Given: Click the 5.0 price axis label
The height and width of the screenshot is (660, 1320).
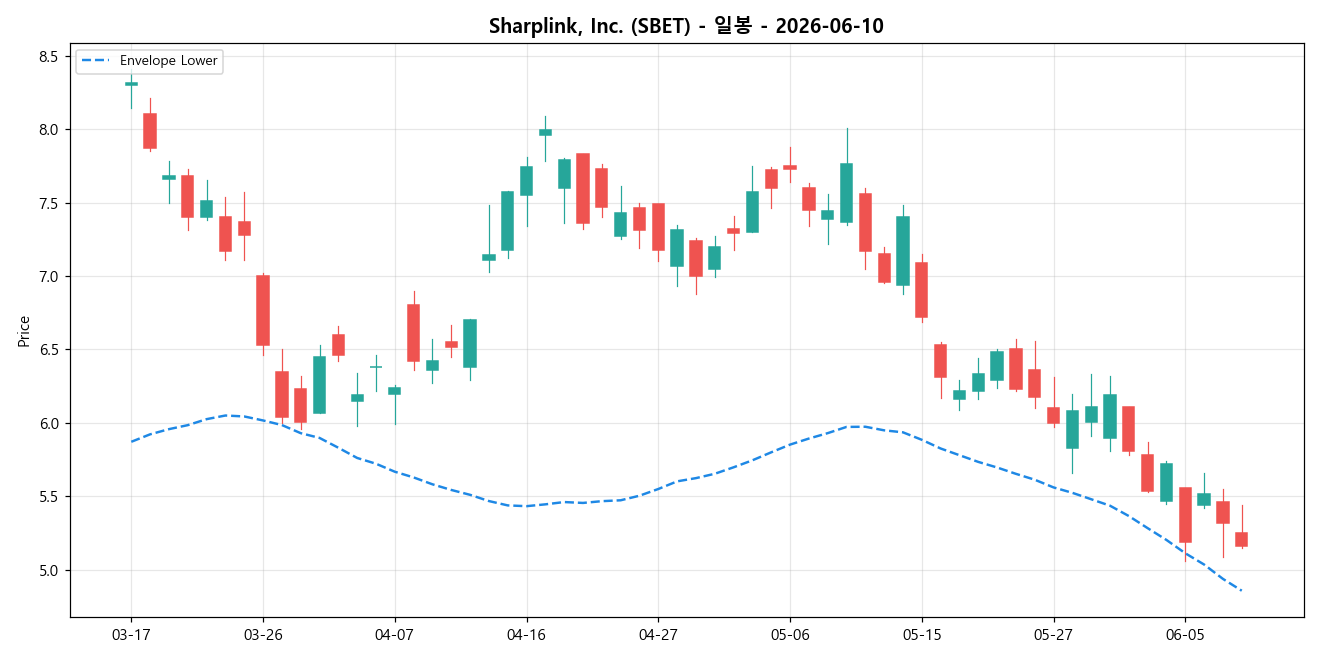Looking at the screenshot, I should click(50, 570).
